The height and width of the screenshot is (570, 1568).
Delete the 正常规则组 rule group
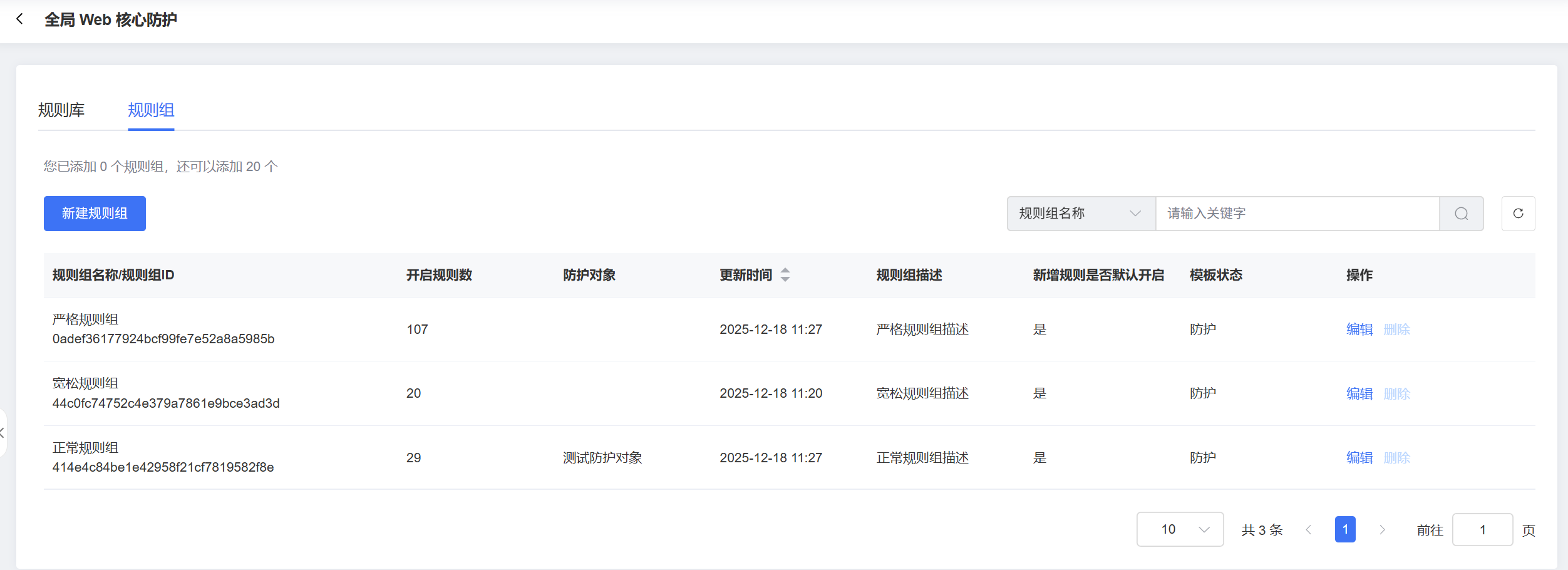coord(1396,458)
